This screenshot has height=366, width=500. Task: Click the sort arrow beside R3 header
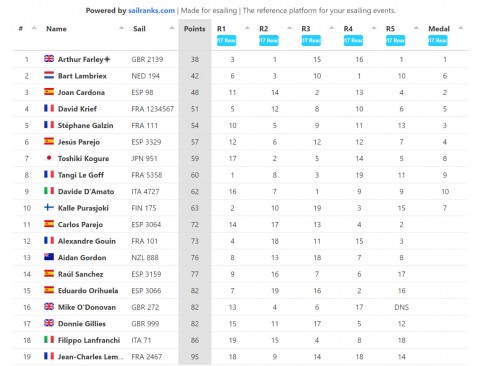(332, 28)
